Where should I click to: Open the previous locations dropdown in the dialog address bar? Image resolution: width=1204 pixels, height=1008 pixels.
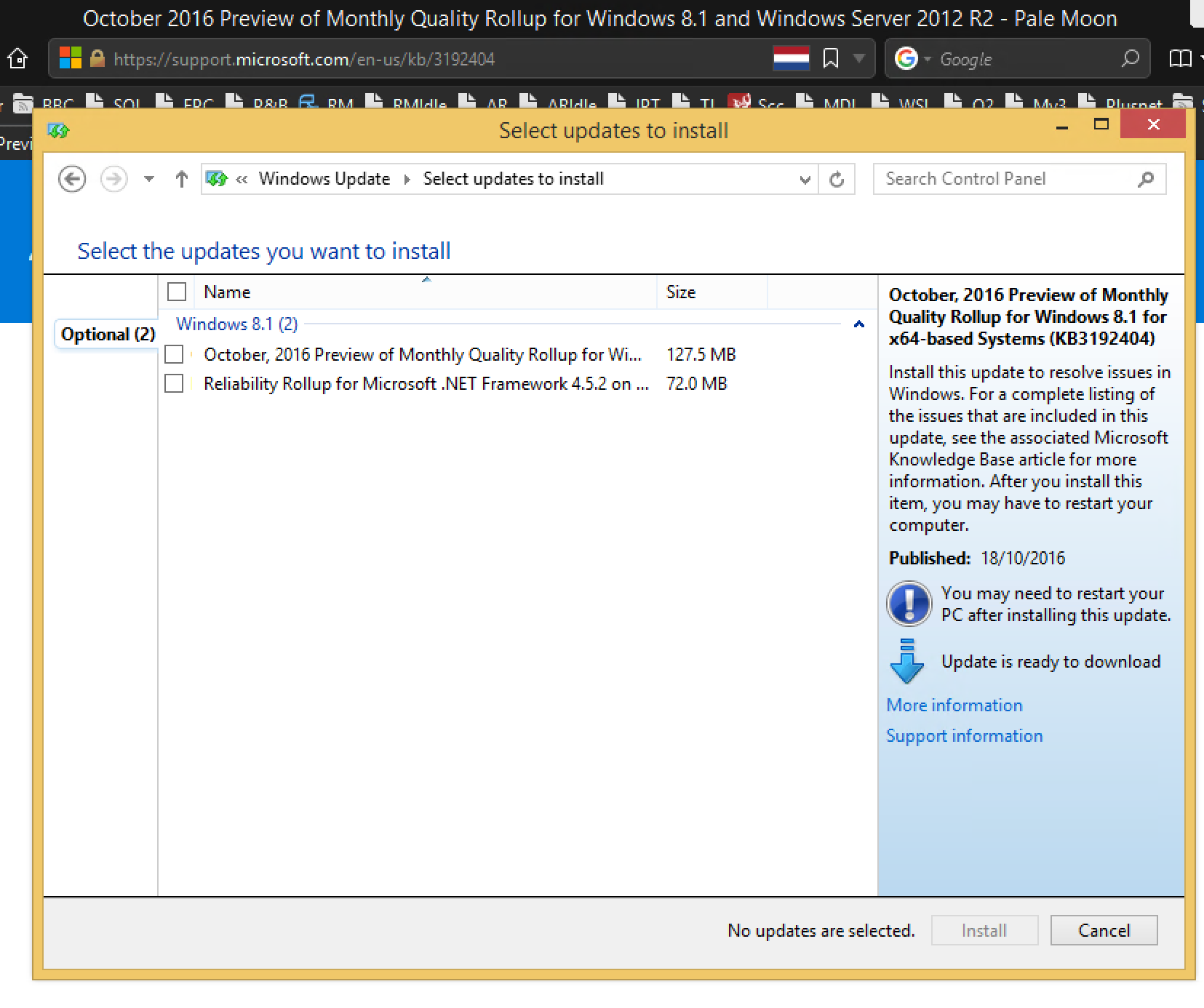click(x=805, y=180)
